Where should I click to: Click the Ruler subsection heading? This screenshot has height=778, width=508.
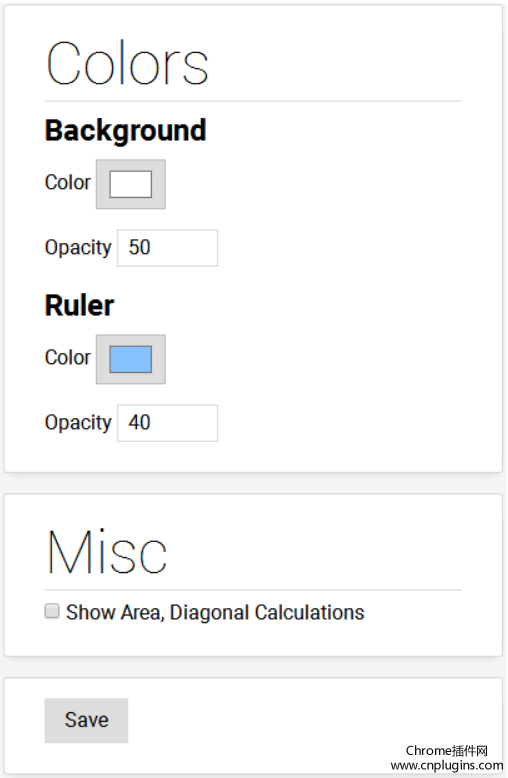click(x=79, y=305)
